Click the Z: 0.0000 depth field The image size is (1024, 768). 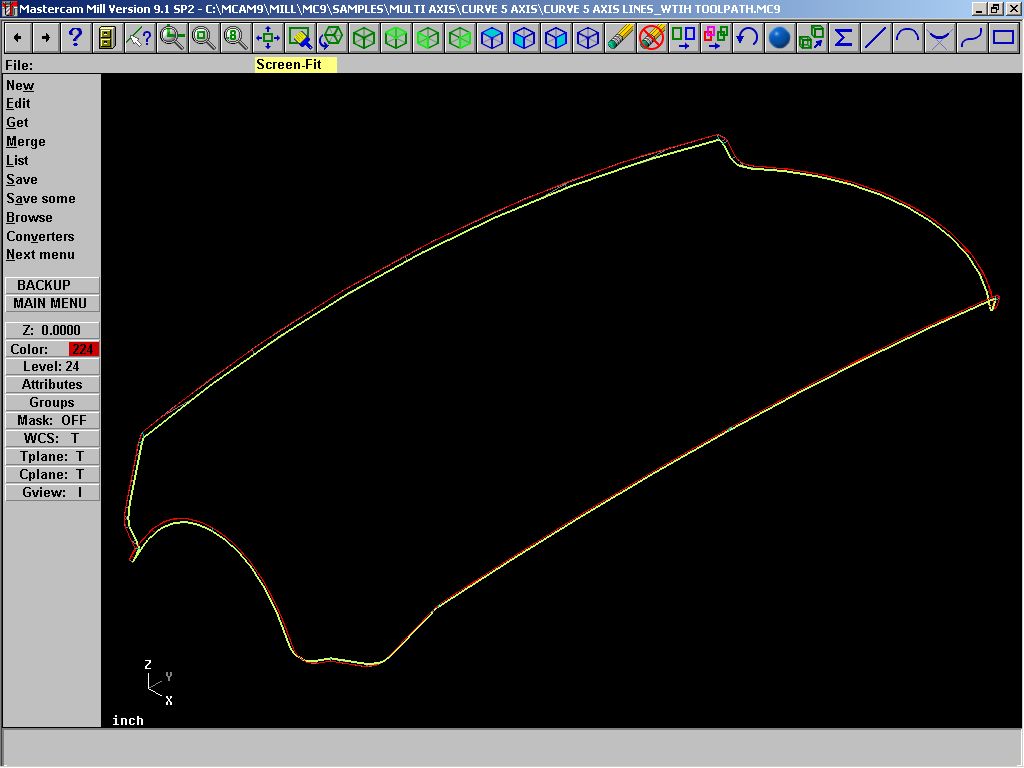(x=52, y=330)
